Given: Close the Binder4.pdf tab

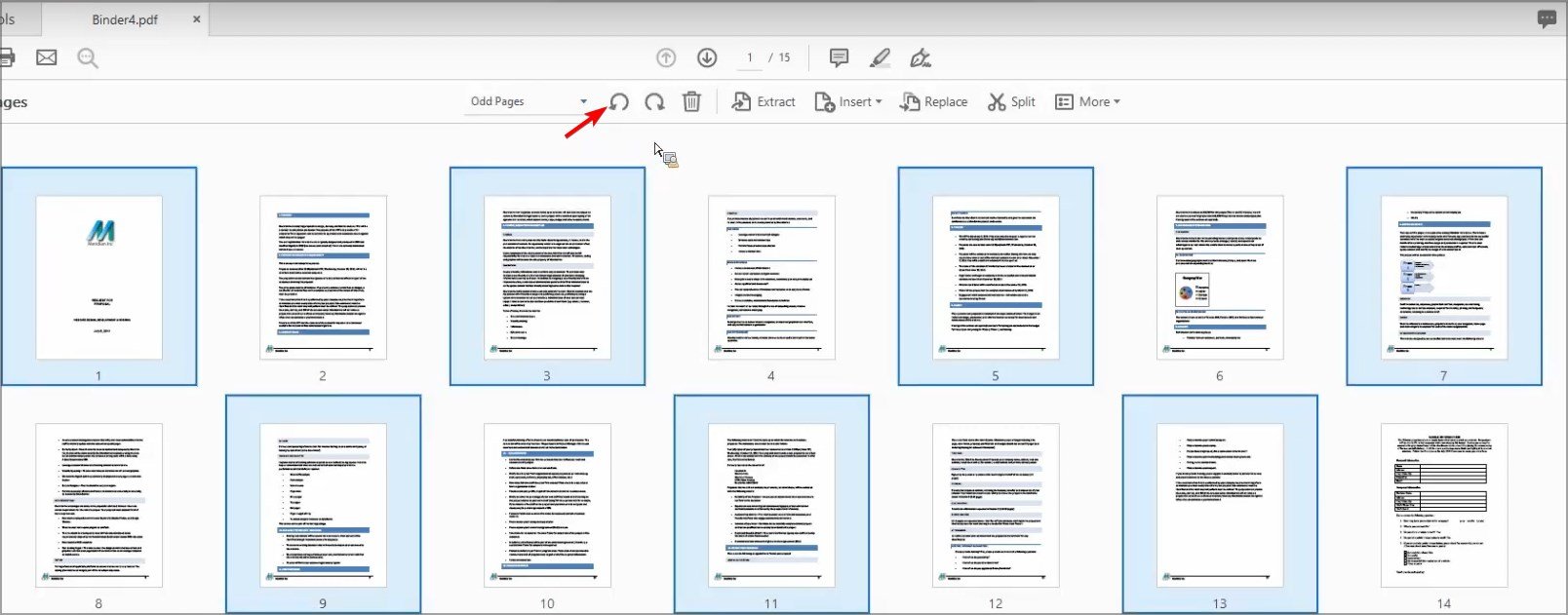Looking at the screenshot, I should [196, 19].
